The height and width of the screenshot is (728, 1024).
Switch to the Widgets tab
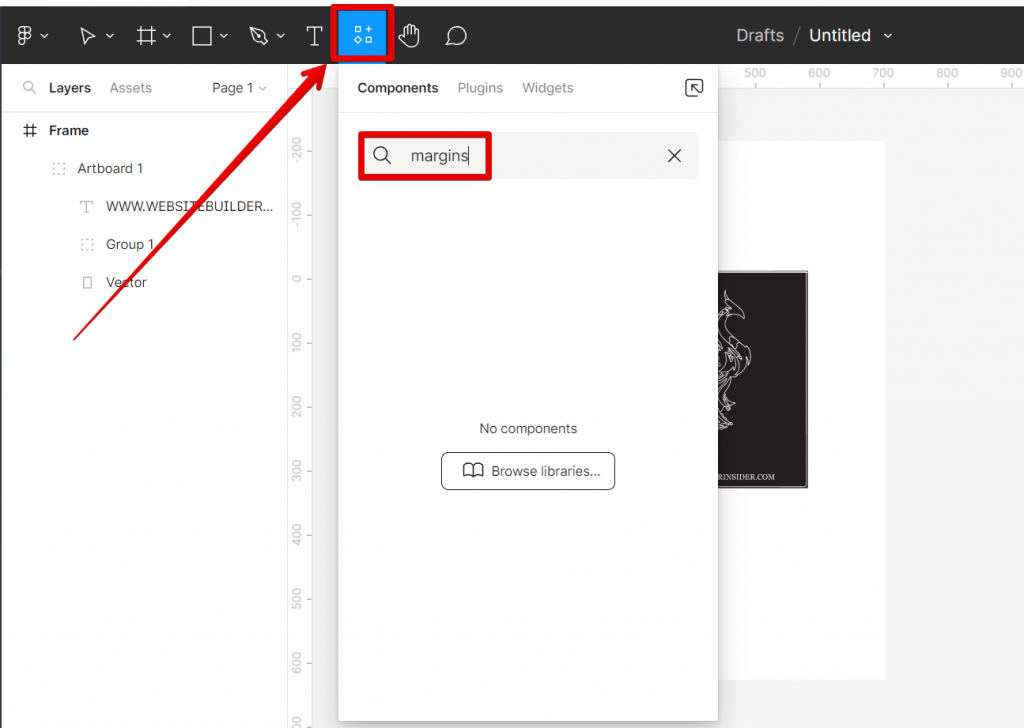547,88
